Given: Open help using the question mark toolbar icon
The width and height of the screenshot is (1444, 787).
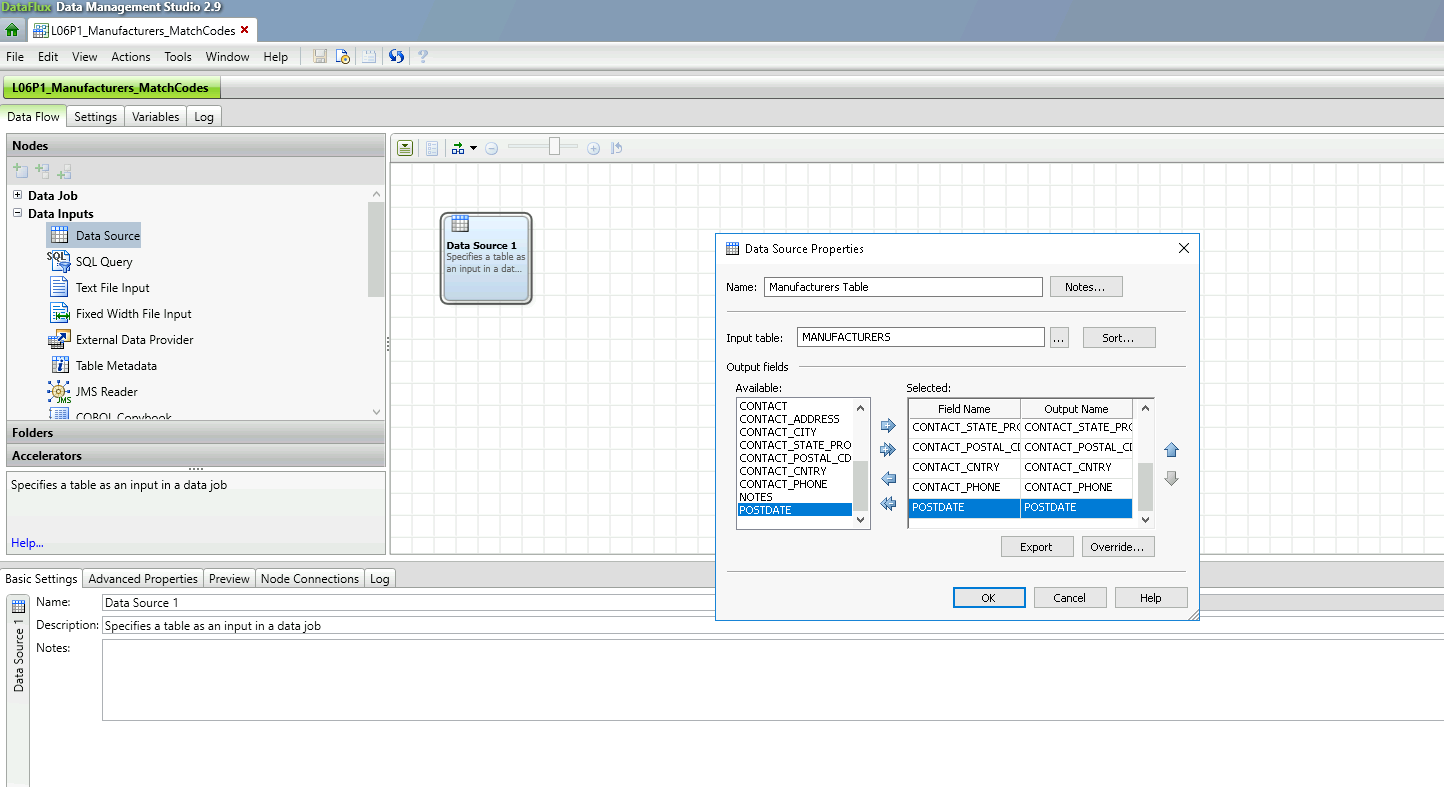Looking at the screenshot, I should [422, 56].
